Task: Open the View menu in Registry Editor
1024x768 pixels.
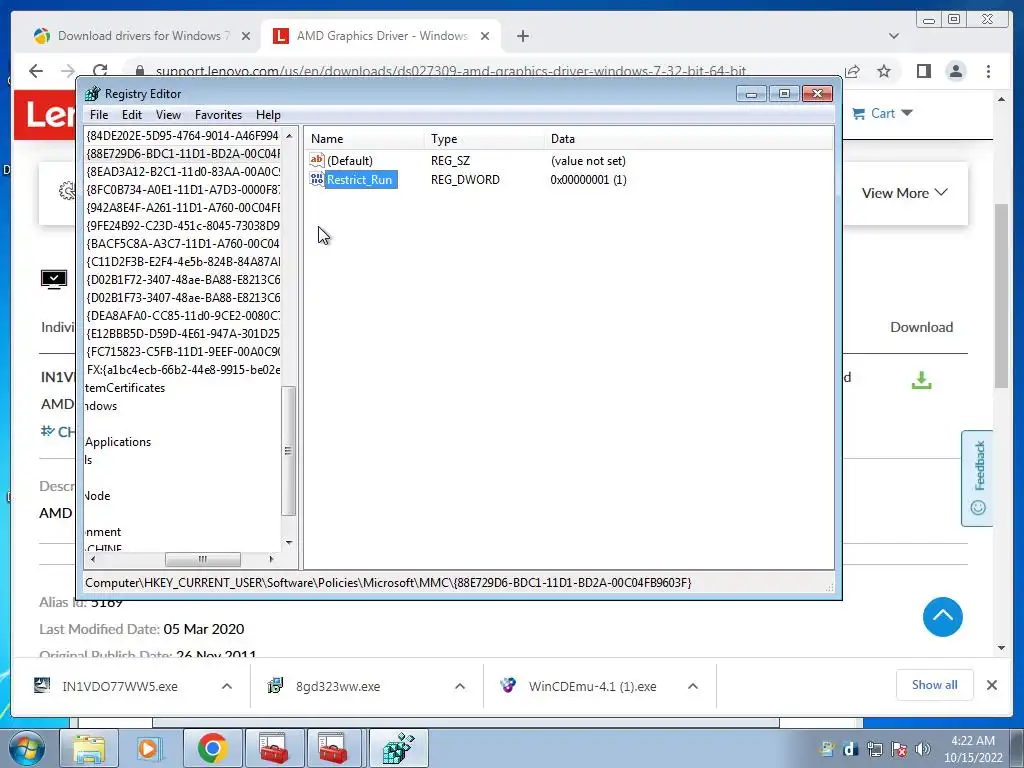Action: pos(168,115)
